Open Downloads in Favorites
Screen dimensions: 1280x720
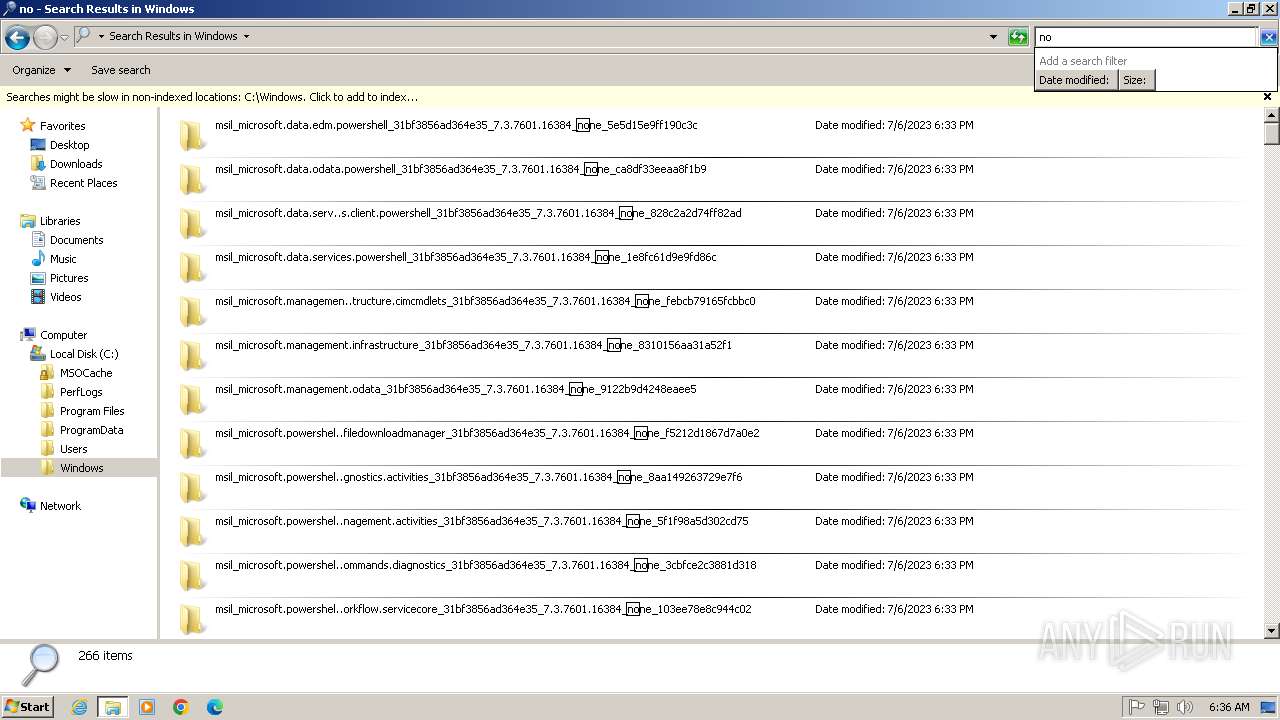pos(76,164)
